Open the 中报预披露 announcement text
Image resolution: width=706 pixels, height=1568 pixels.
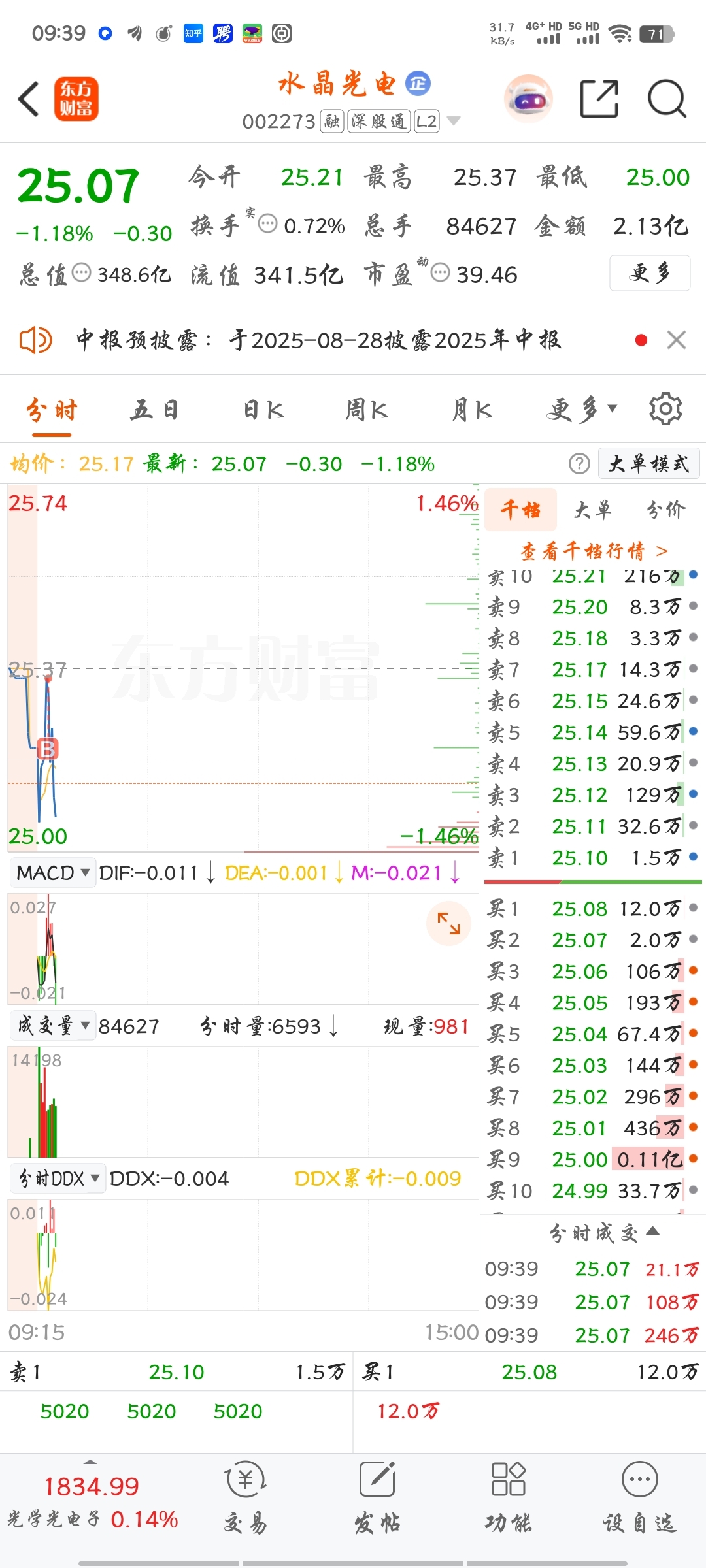[x=318, y=340]
